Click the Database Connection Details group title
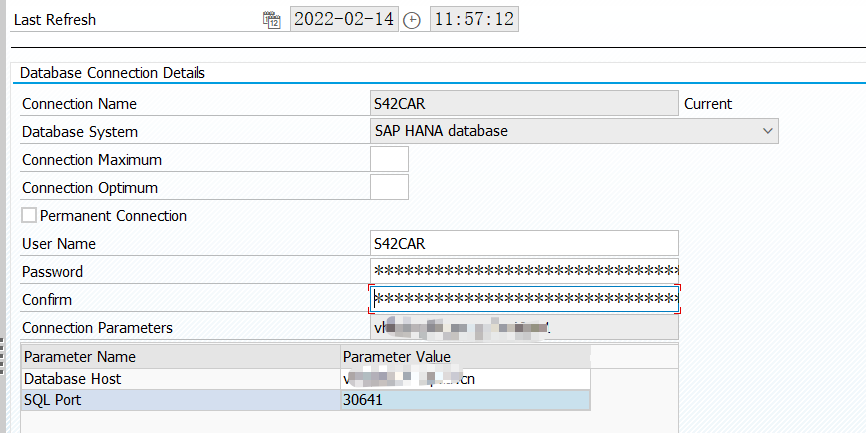This screenshot has width=866, height=433. (x=112, y=73)
